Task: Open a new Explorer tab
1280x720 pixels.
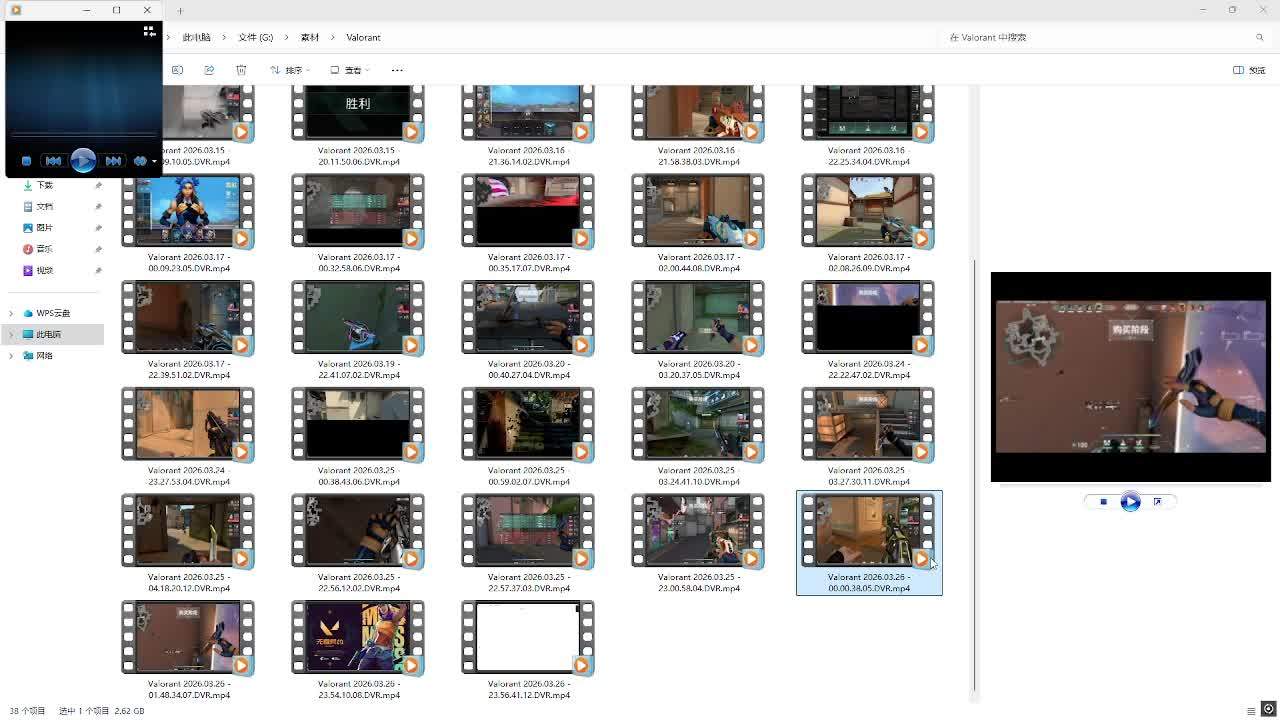Action: coord(180,10)
